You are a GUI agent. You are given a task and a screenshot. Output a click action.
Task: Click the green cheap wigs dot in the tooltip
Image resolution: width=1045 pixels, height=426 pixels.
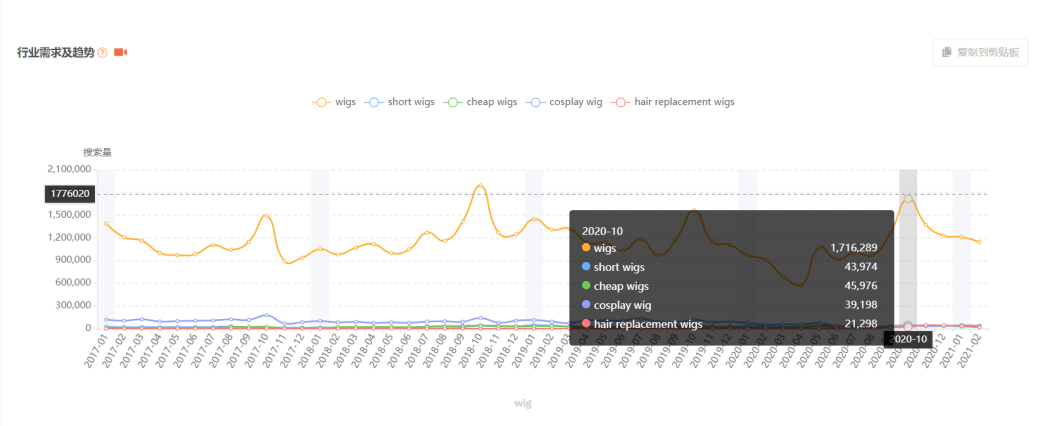coord(586,286)
